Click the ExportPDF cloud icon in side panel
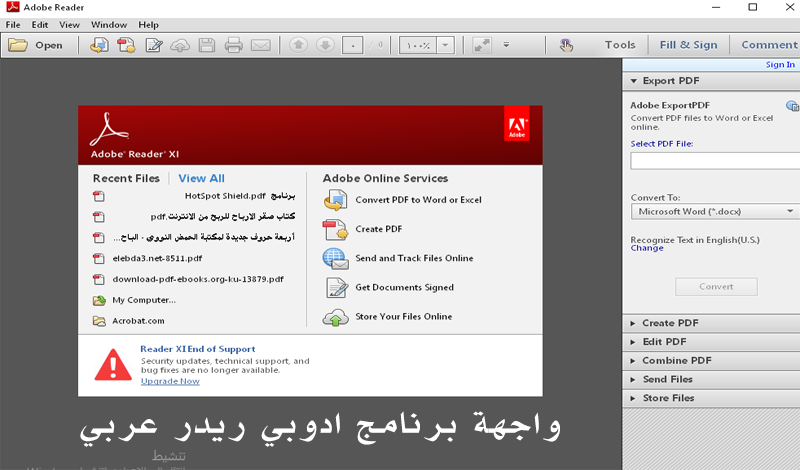The image size is (800, 470). (x=792, y=106)
